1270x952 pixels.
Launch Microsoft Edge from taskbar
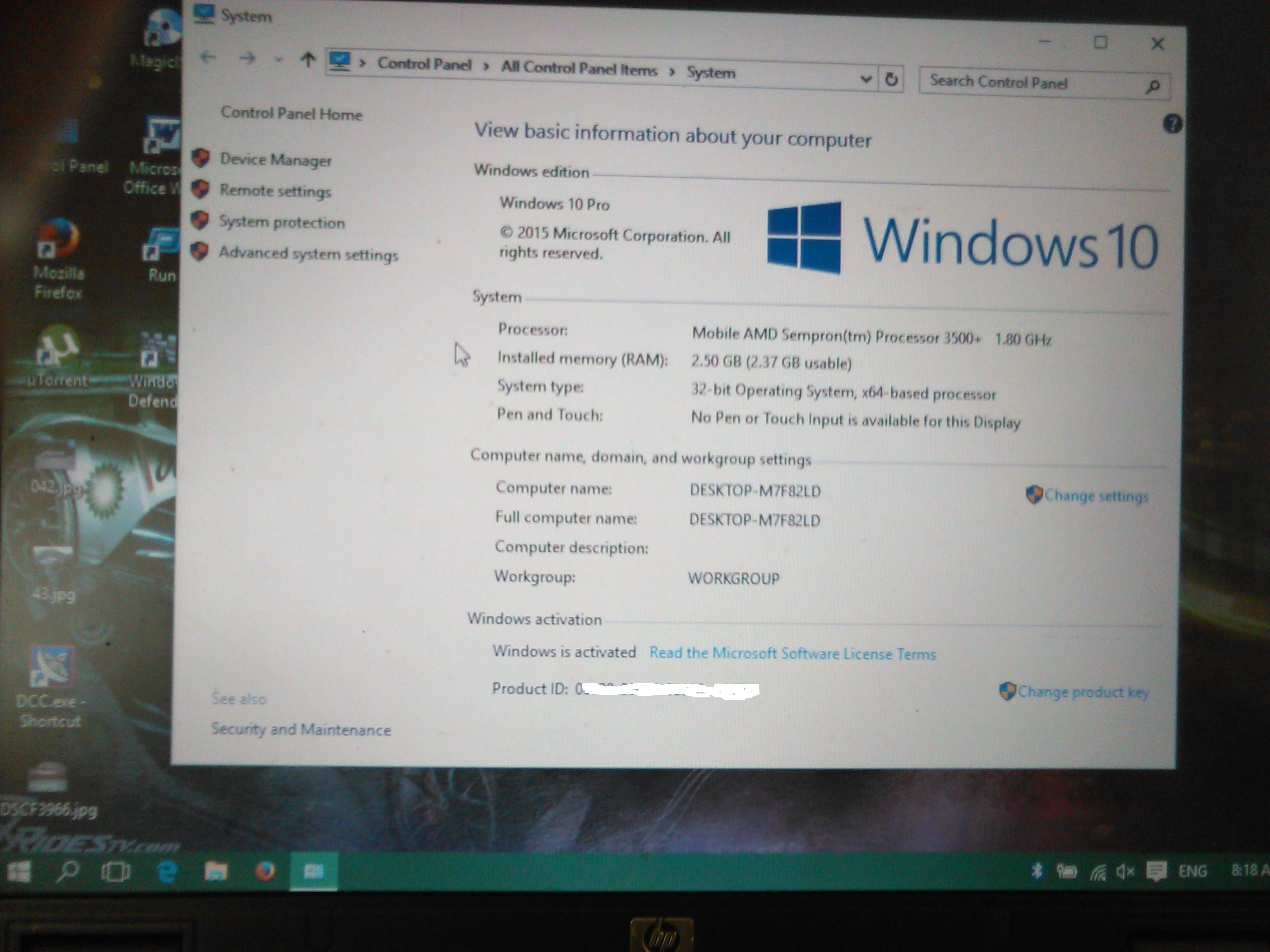pos(167,872)
